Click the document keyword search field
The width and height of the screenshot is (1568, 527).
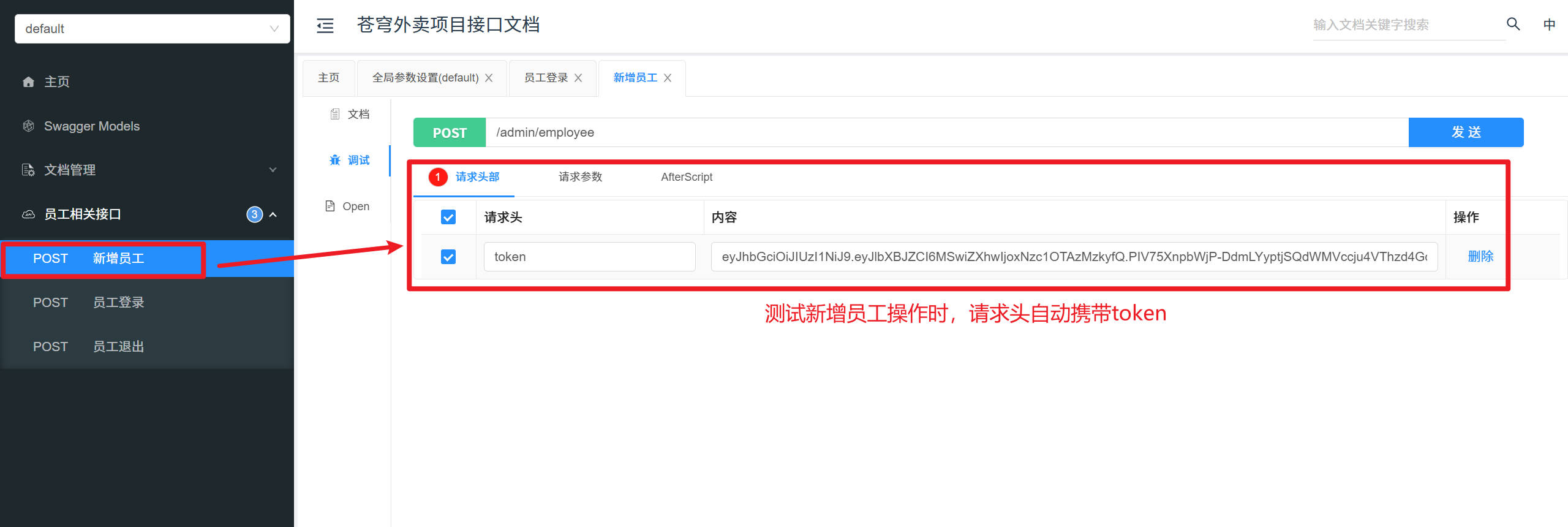pyautogui.click(x=1408, y=25)
